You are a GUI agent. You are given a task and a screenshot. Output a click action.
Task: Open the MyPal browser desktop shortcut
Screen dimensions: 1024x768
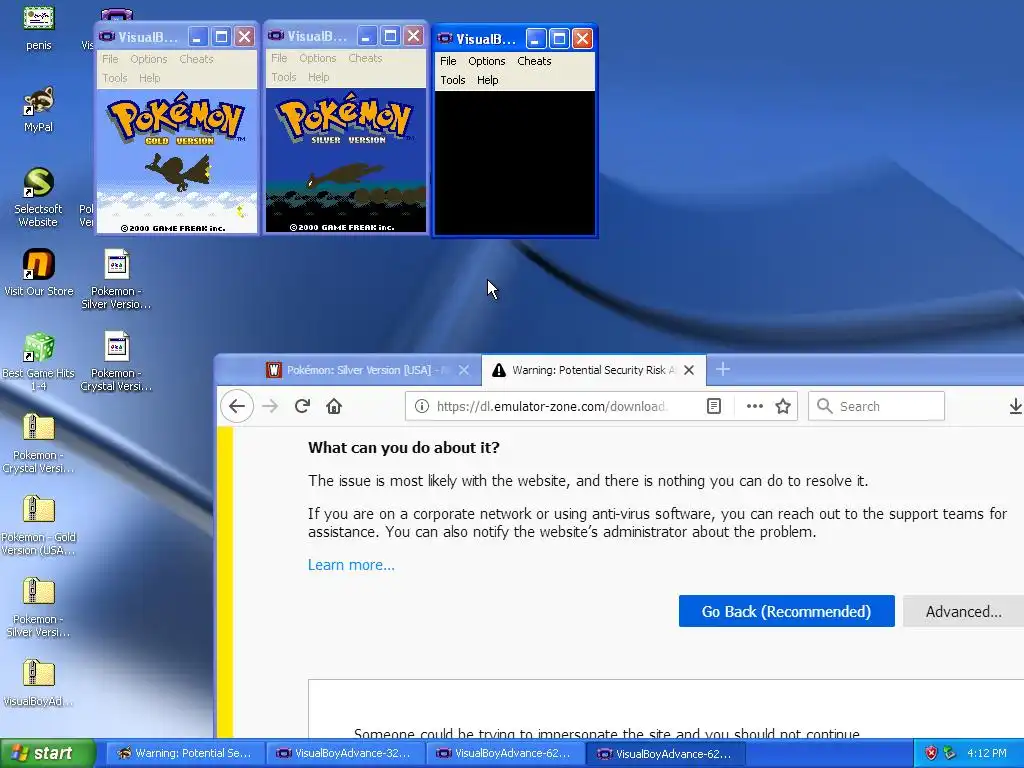point(39,109)
